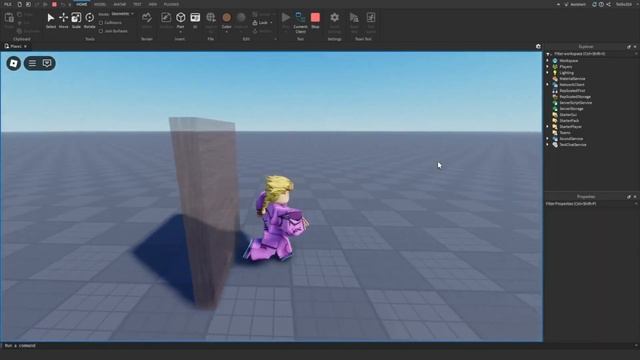Choose the Select tool
The width and height of the screenshot is (640, 360).
pos(51,20)
